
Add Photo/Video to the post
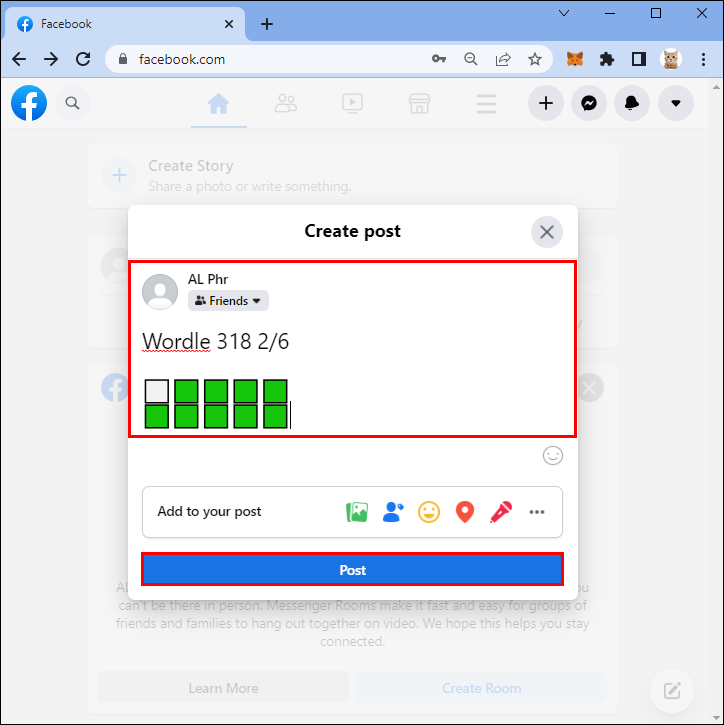tap(357, 512)
